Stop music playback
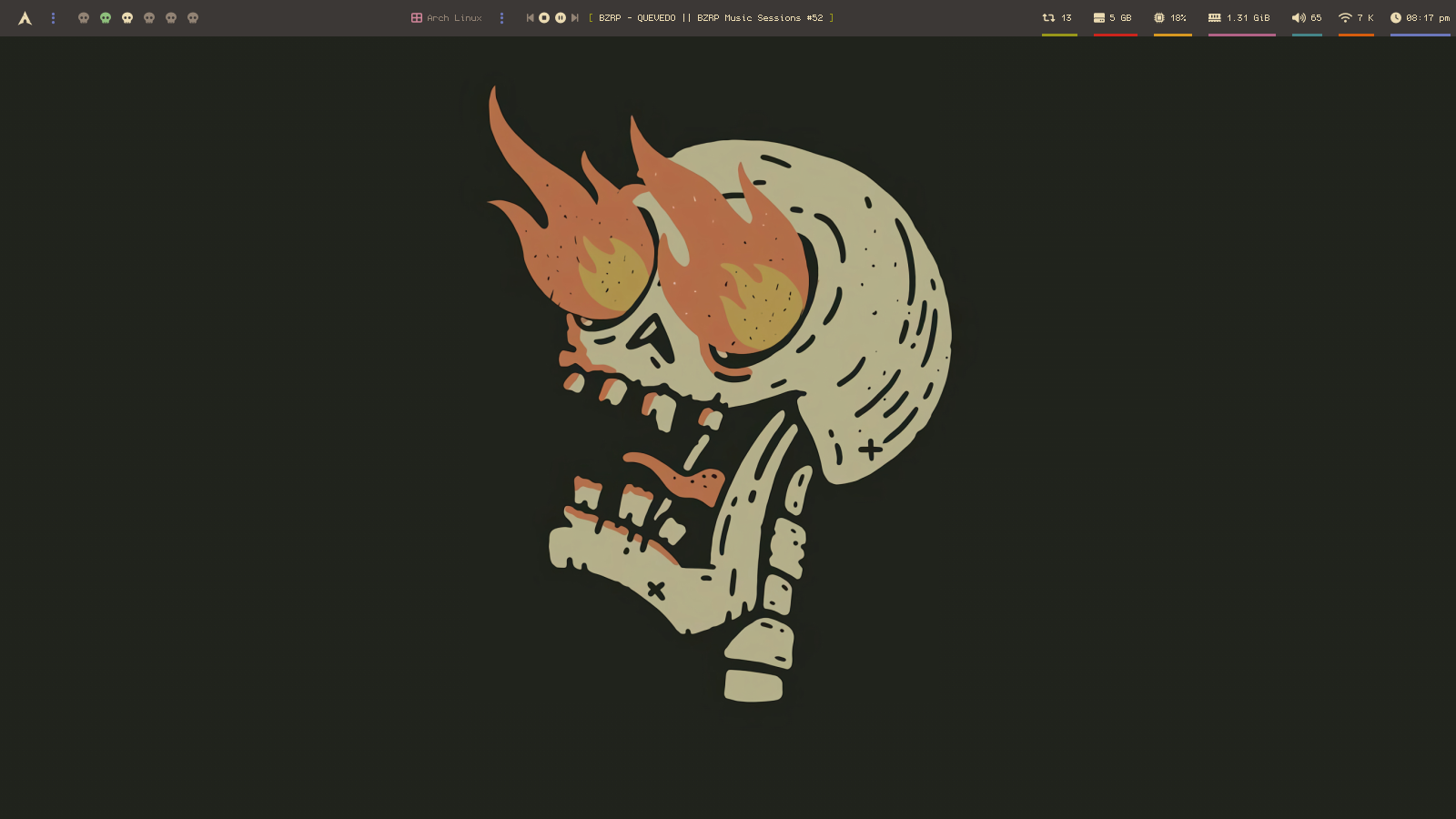Viewport: 1456px width, 819px height. (544, 18)
